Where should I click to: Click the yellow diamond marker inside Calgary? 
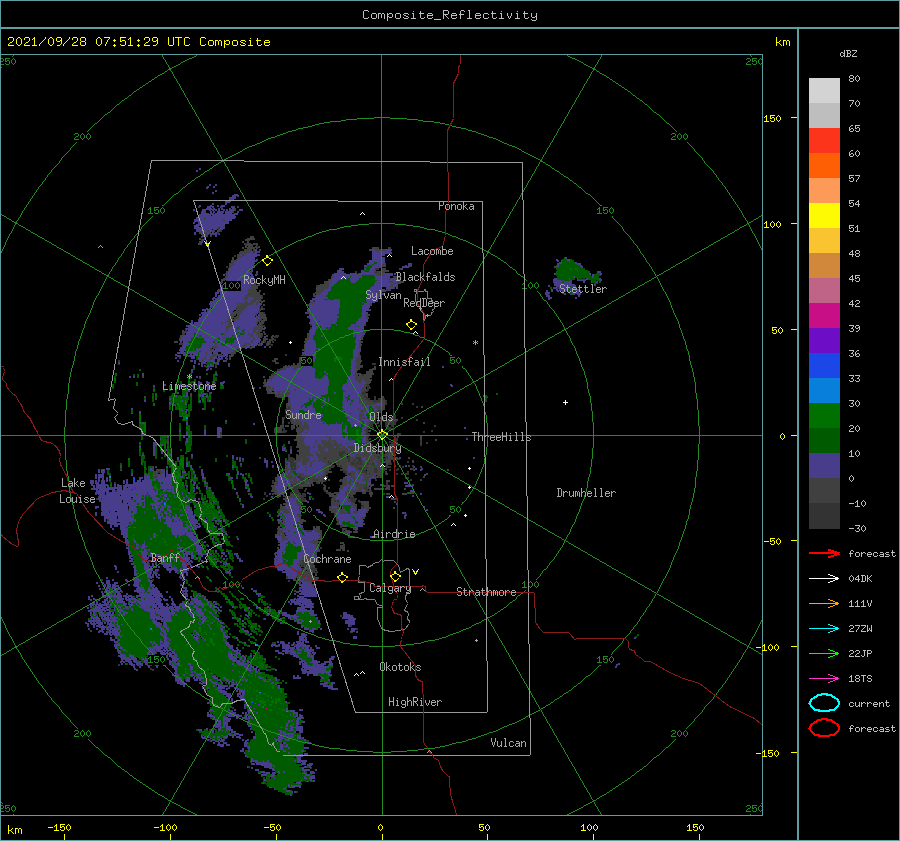pos(395,576)
